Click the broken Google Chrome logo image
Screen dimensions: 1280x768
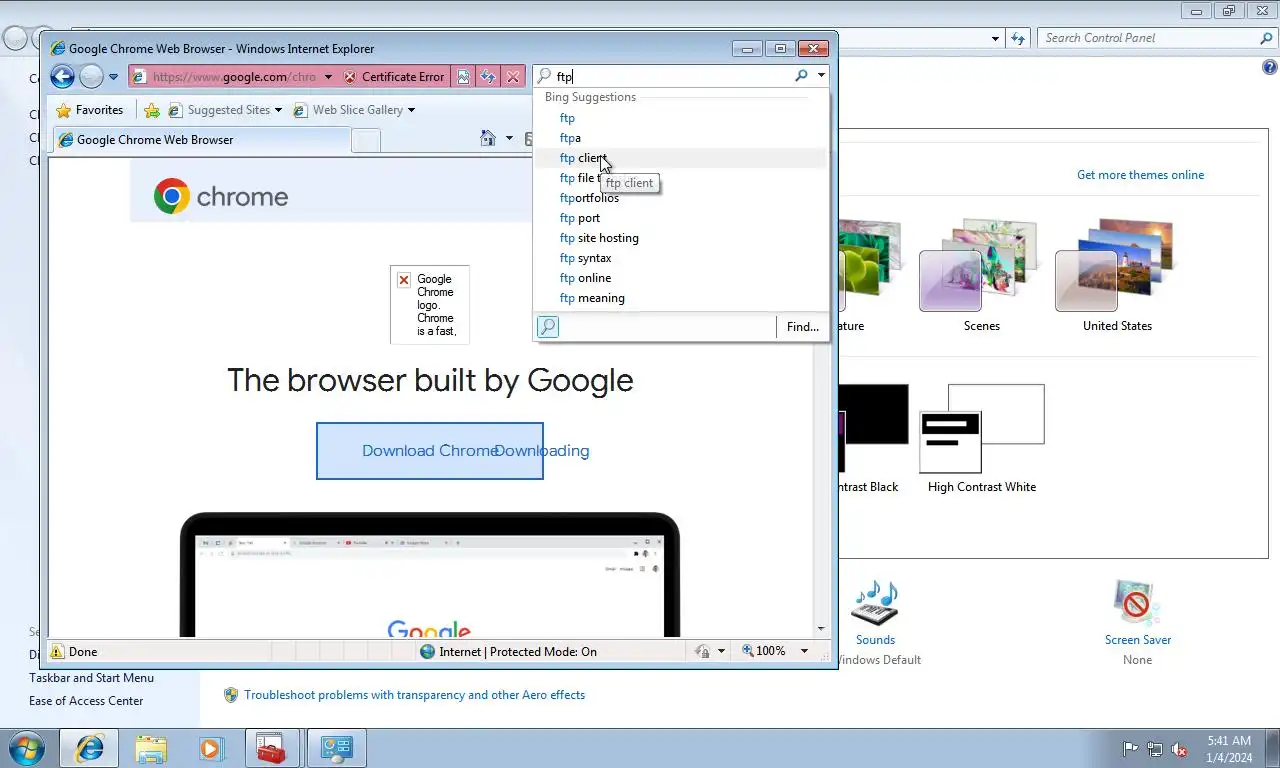430,305
